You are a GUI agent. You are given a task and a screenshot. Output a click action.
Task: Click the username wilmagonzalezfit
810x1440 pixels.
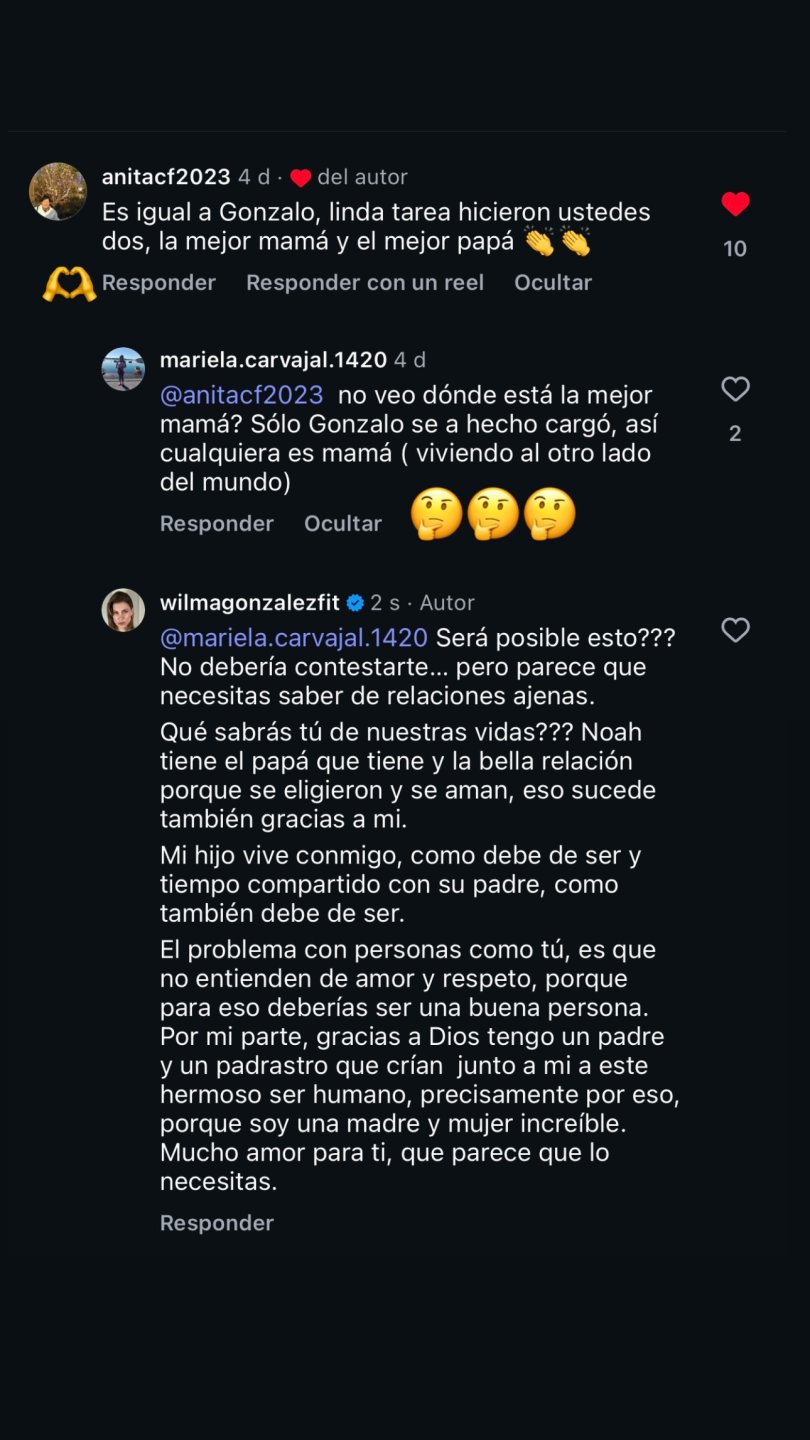pyautogui.click(x=250, y=603)
